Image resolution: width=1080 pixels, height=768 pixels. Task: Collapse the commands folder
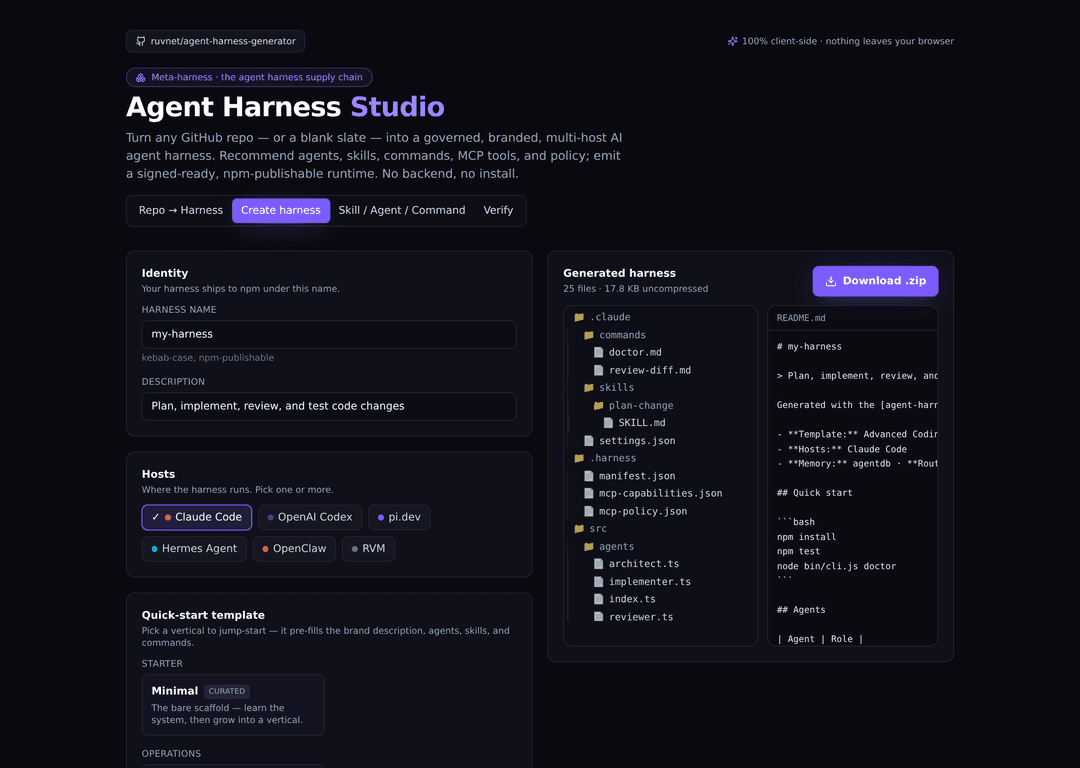614,335
